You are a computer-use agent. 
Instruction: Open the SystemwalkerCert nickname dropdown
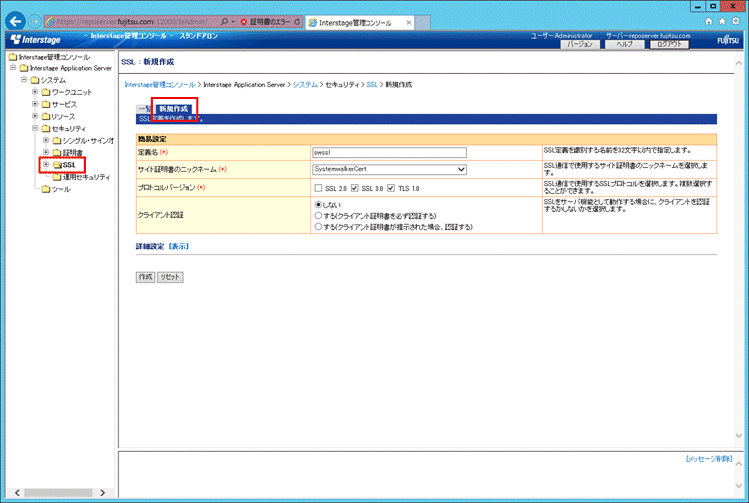point(389,169)
